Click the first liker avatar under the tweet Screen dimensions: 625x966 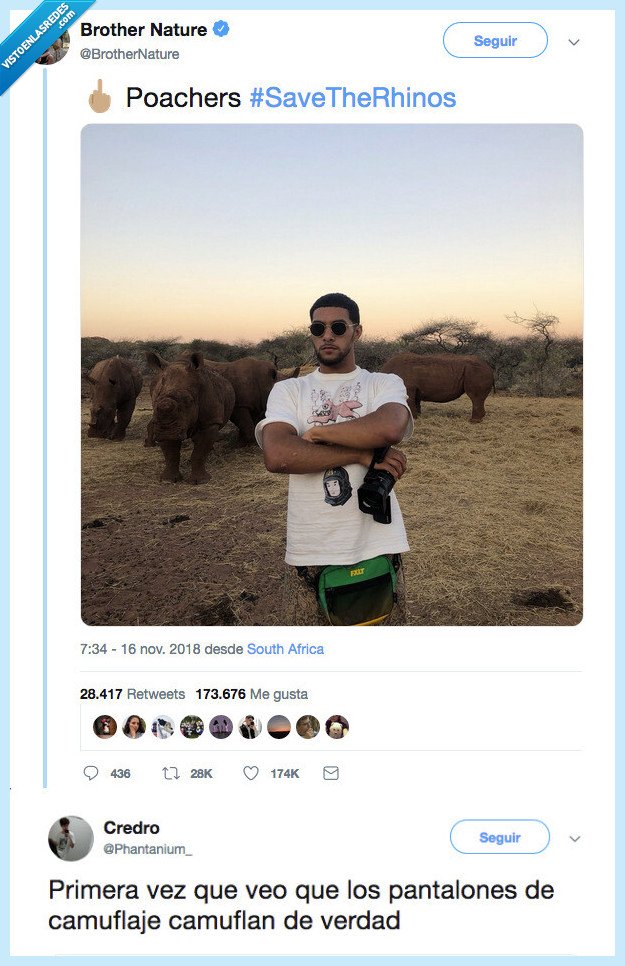point(102,726)
